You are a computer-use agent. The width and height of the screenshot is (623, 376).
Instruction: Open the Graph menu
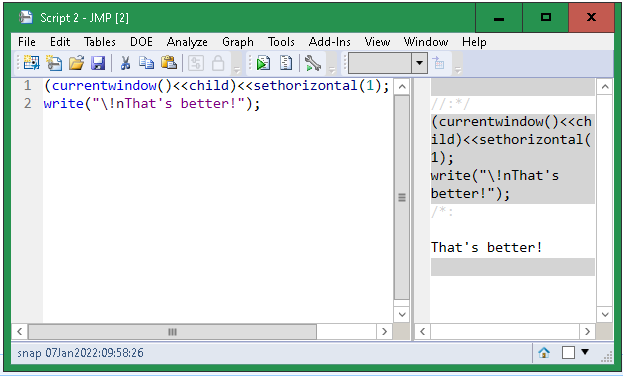tap(238, 42)
